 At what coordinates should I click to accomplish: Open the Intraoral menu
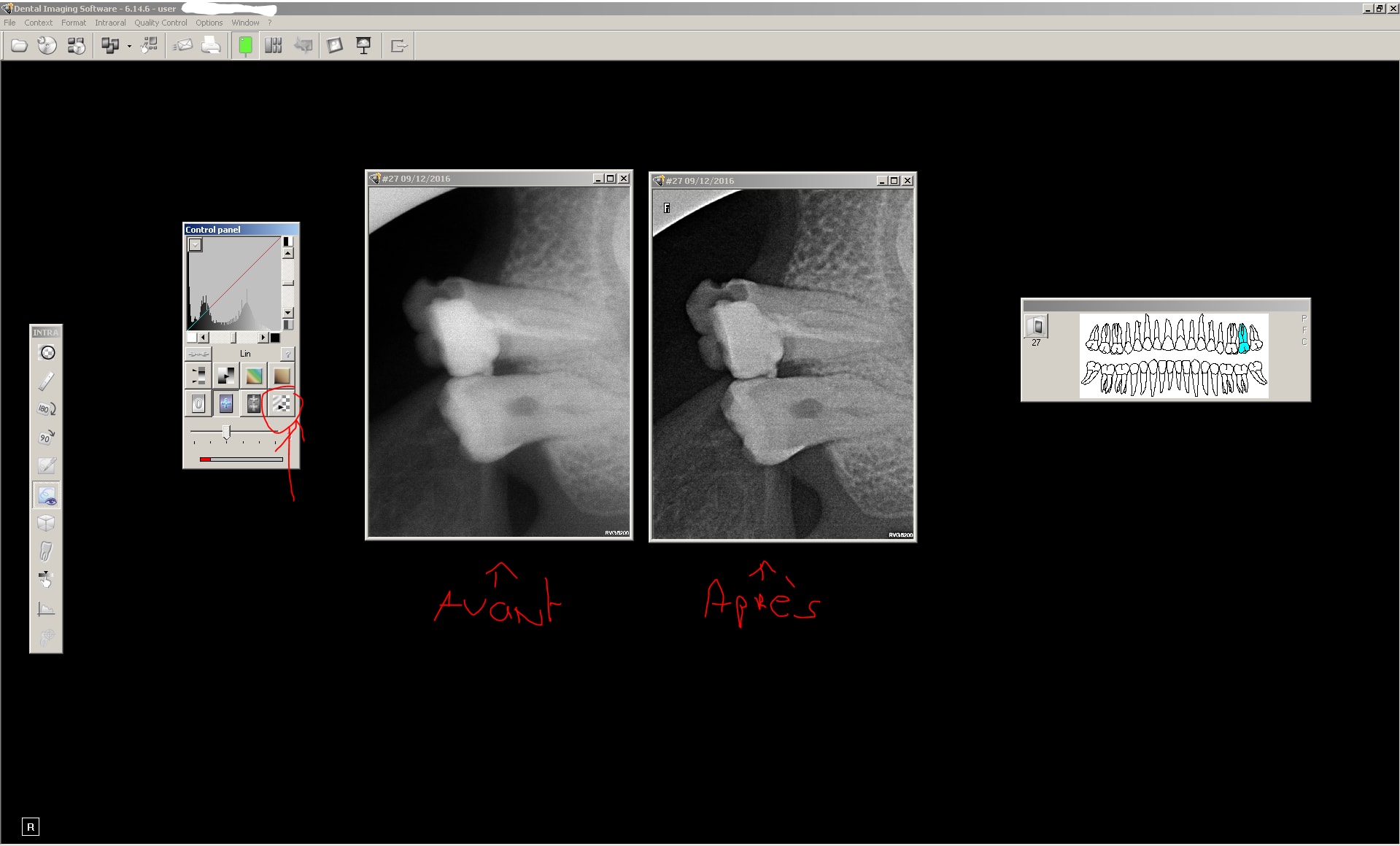[110, 23]
